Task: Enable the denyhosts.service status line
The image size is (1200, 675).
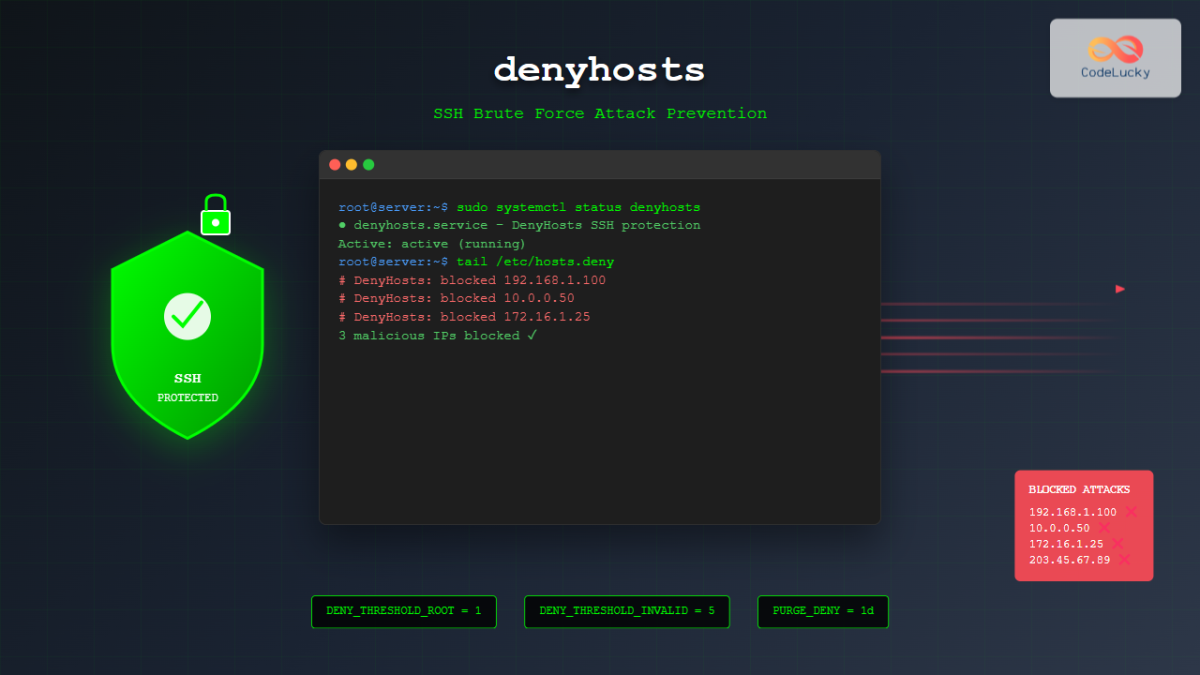Action: 520,225
